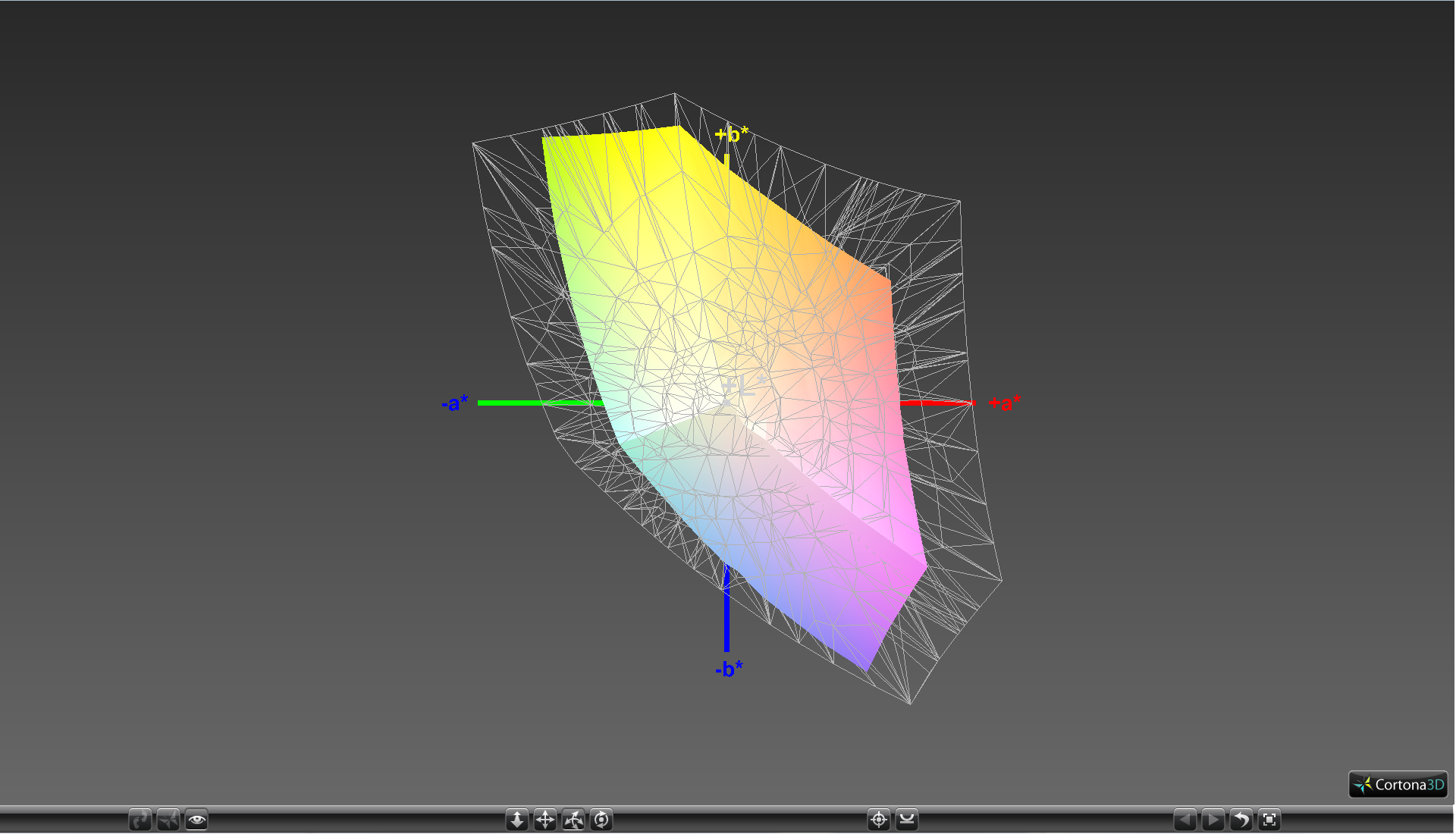Activate the Pan four-arrow tool

click(545, 820)
